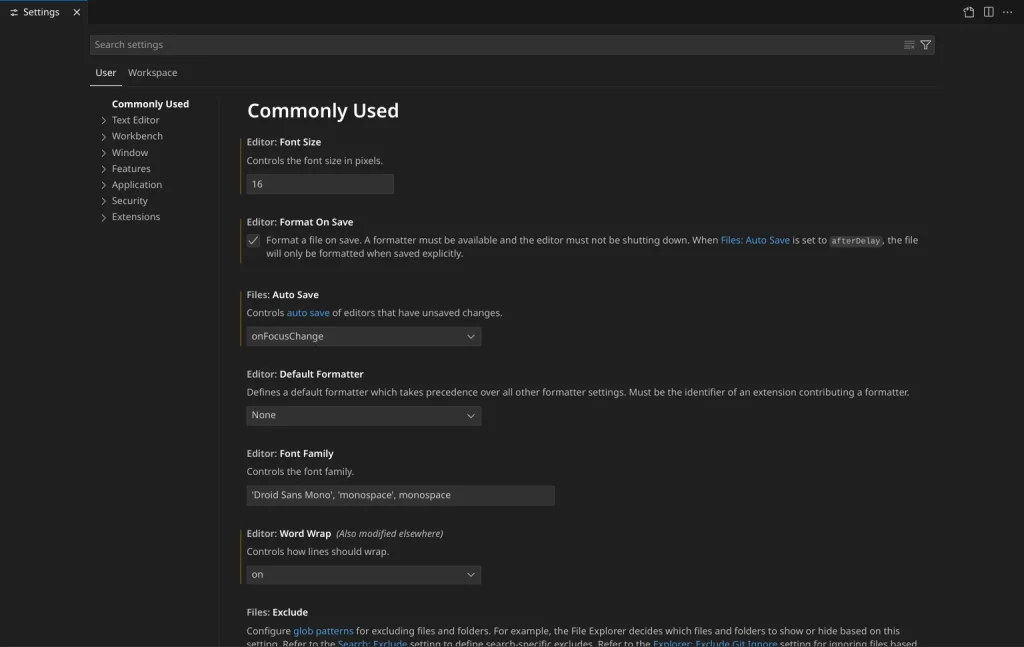Open the Auto Save onFocusChange dropdown
Viewport: 1024px width, 647px height.
[364, 336]
